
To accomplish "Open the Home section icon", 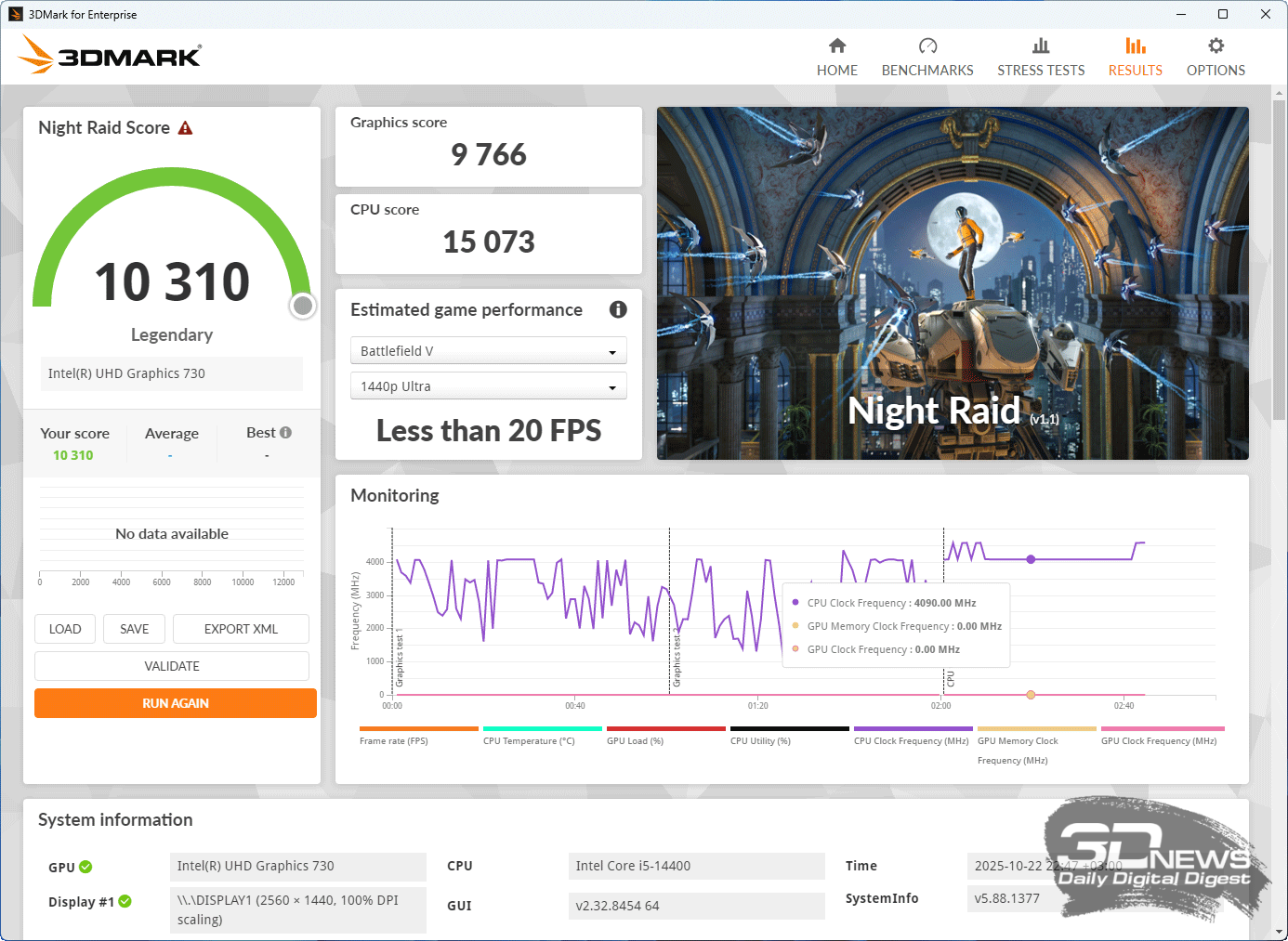I will 837,46.
